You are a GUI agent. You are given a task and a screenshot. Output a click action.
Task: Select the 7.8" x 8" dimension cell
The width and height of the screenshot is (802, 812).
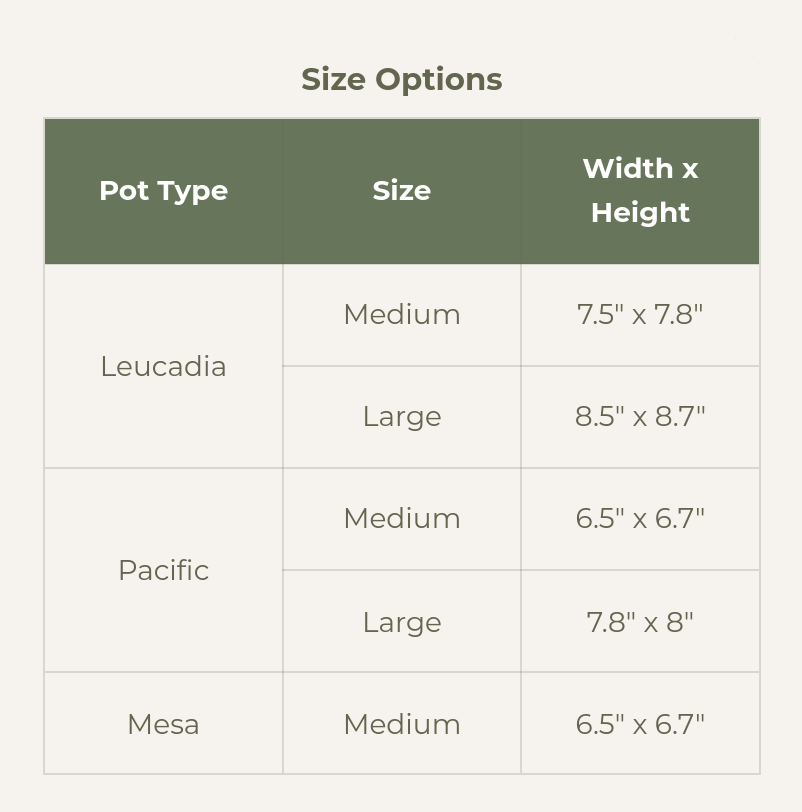pos(640,622)
